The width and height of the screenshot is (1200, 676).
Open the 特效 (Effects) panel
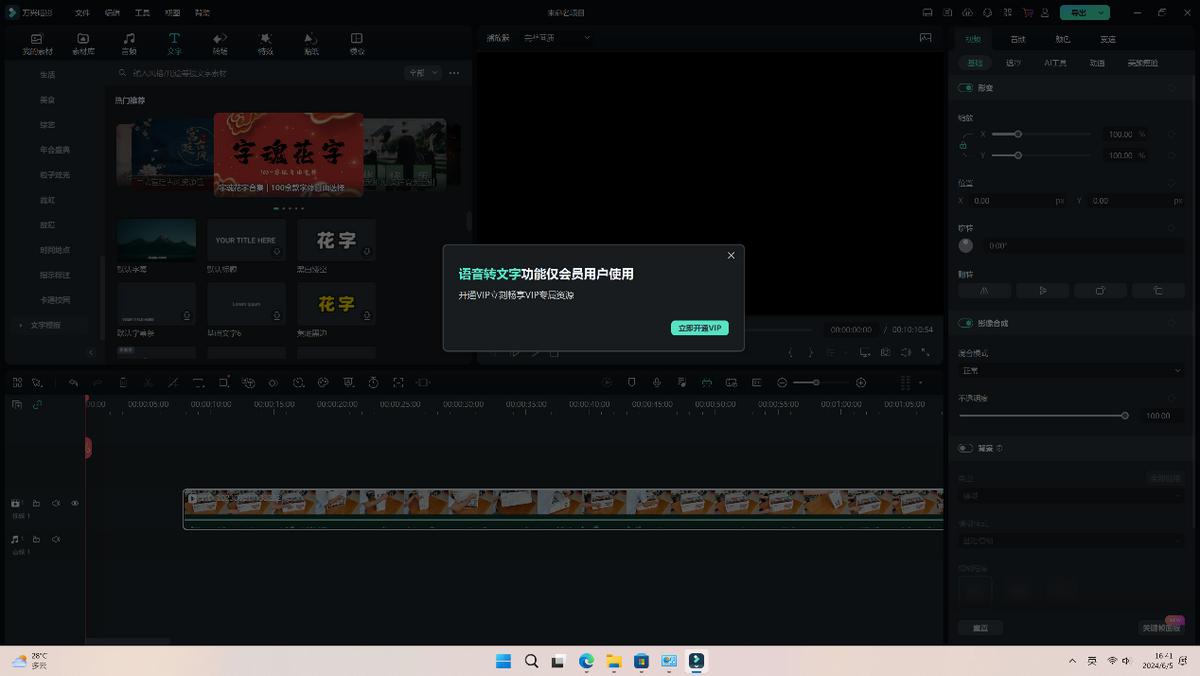(265, 43)
